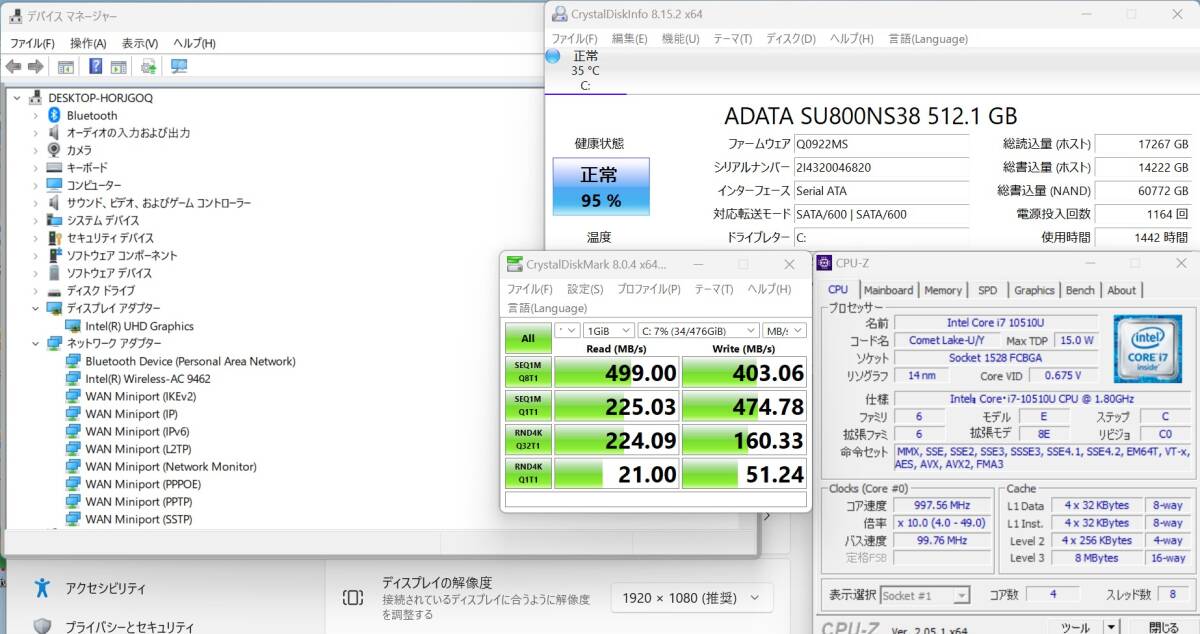The height and width of the screenshot is (634, 1200).
Task: Click the Bluetooth category icon
Action: point(54,115)
